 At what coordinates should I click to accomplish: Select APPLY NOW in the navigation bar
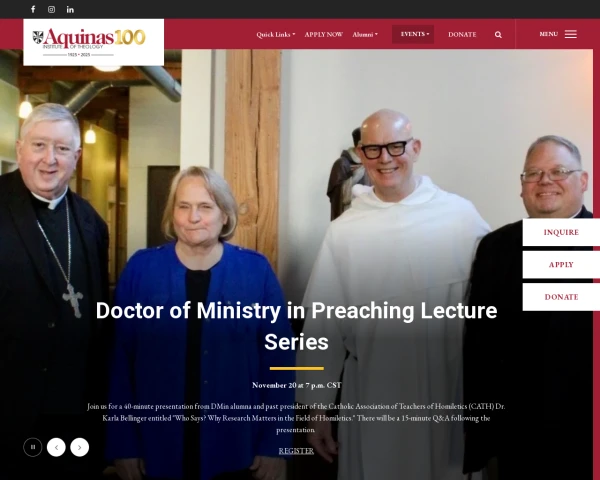tap(323, 34)
